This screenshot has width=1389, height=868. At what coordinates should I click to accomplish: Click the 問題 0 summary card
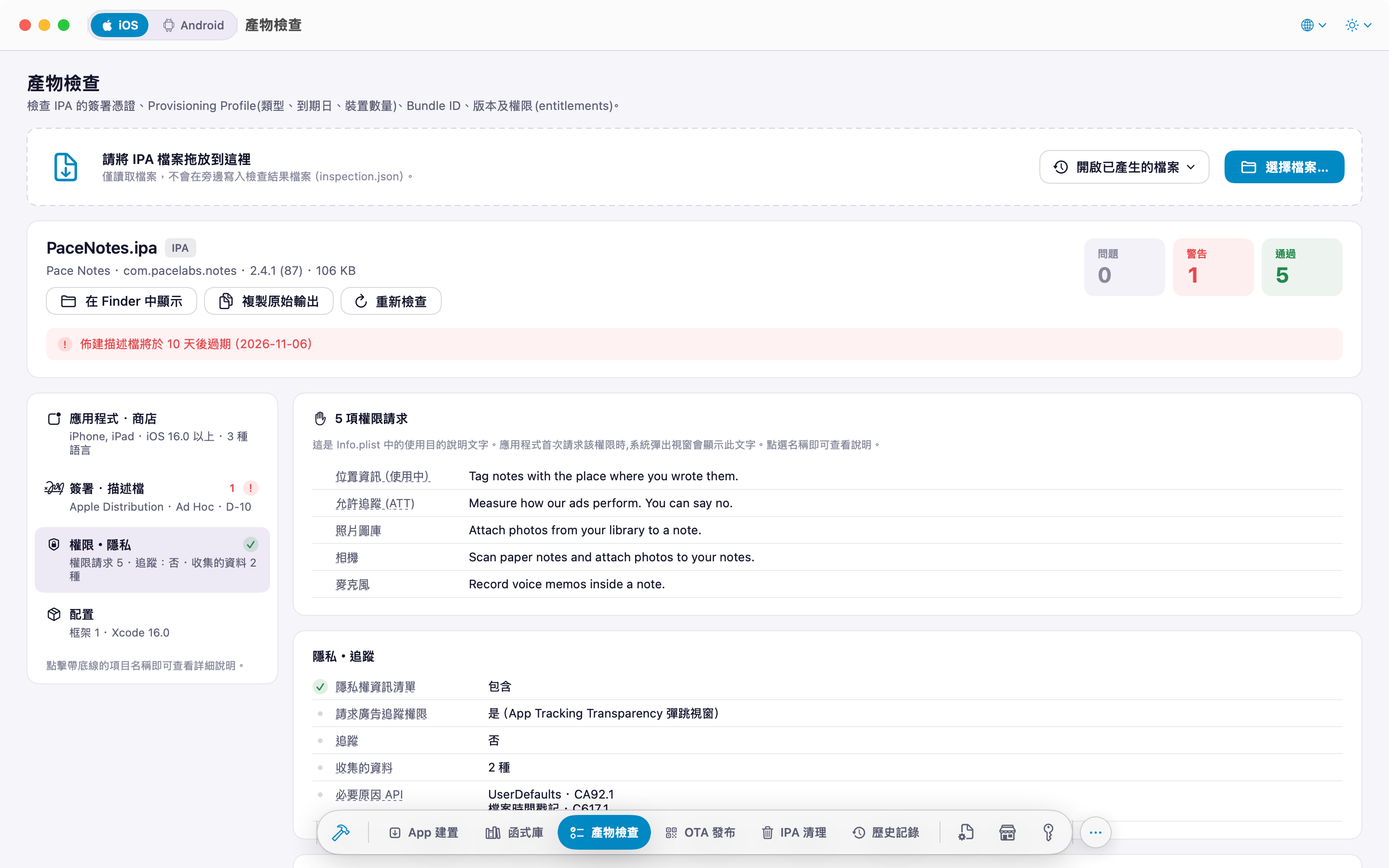(1124, 267)
